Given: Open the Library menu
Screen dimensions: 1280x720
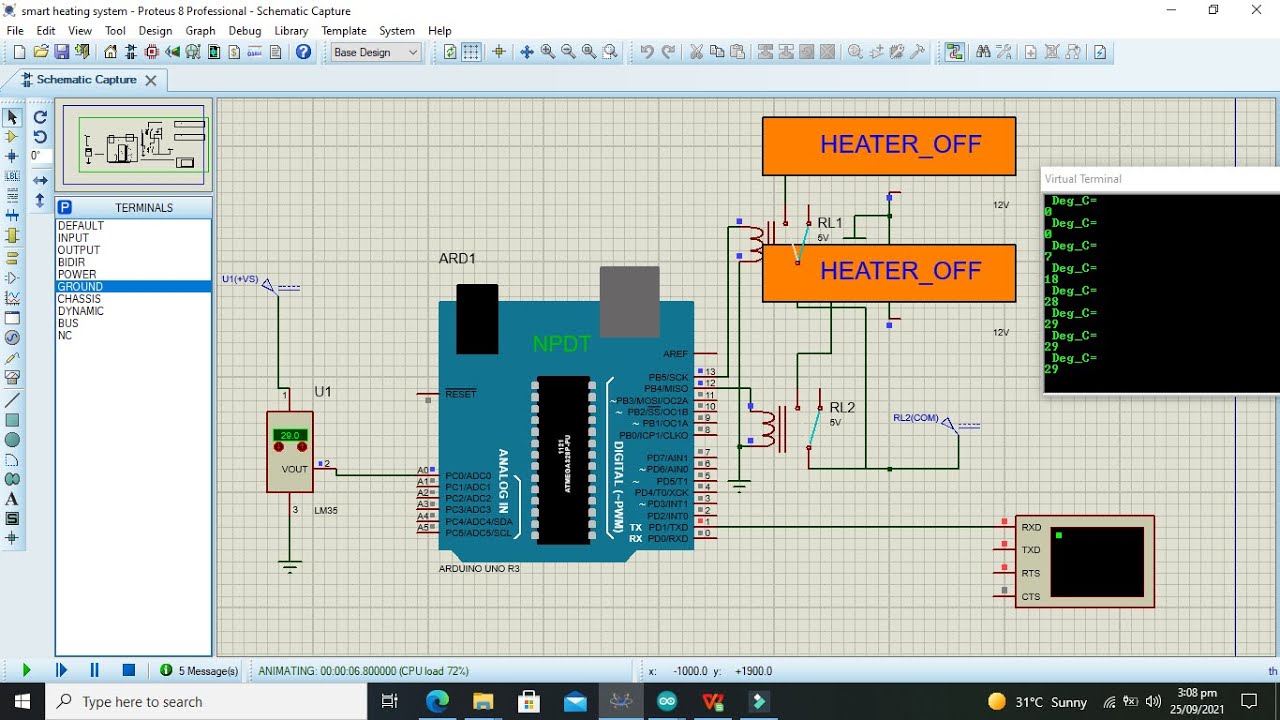Looking at the screenshot, I should pyautogui.click(x=291, y=31).
